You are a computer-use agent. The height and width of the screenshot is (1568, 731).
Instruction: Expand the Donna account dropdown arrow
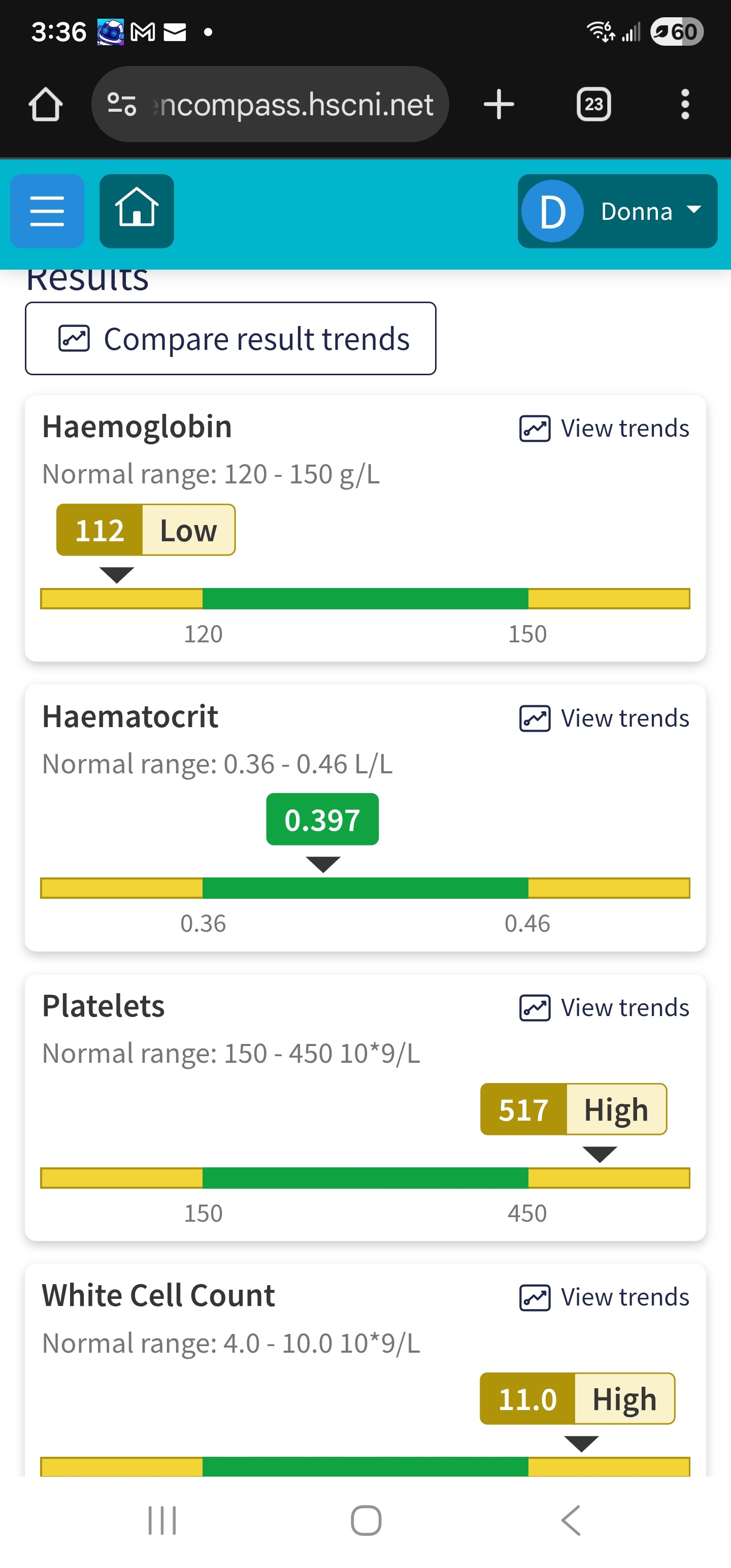[694, 209]
